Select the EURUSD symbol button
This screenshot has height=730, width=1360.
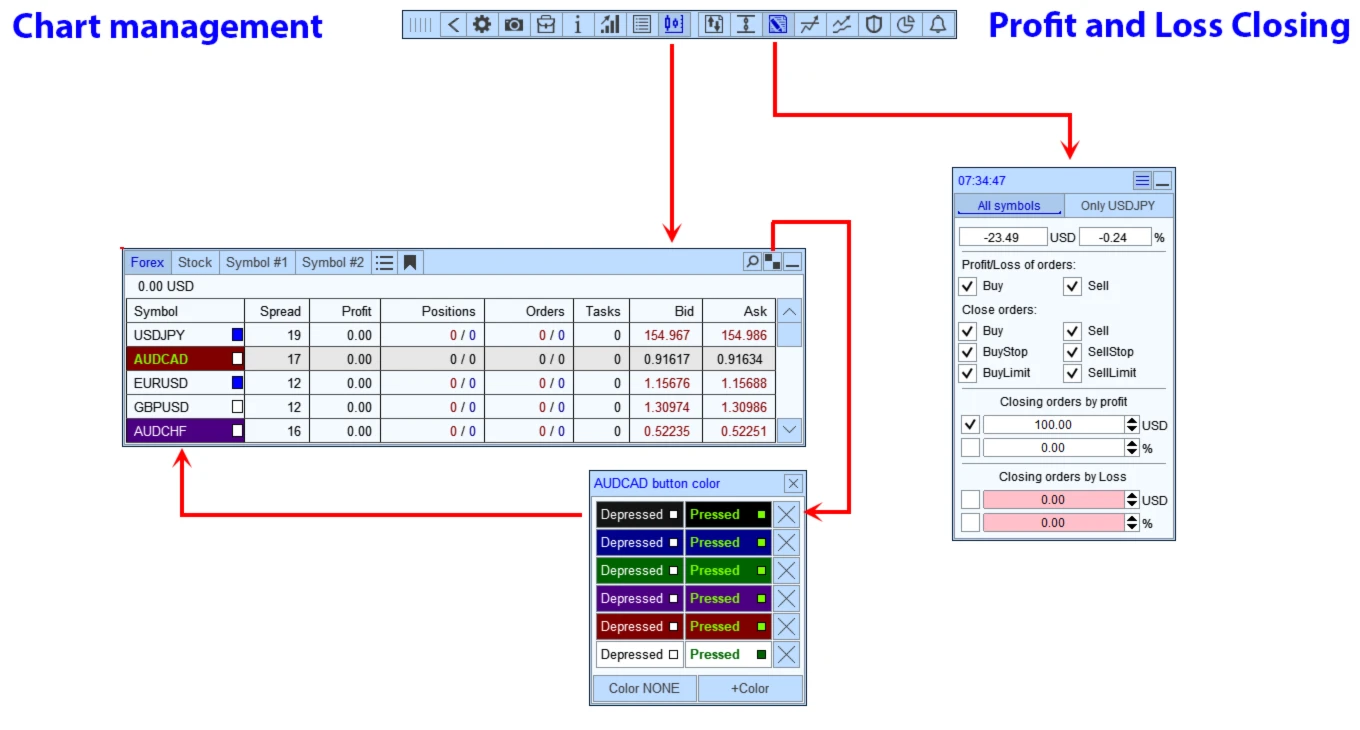185,383
